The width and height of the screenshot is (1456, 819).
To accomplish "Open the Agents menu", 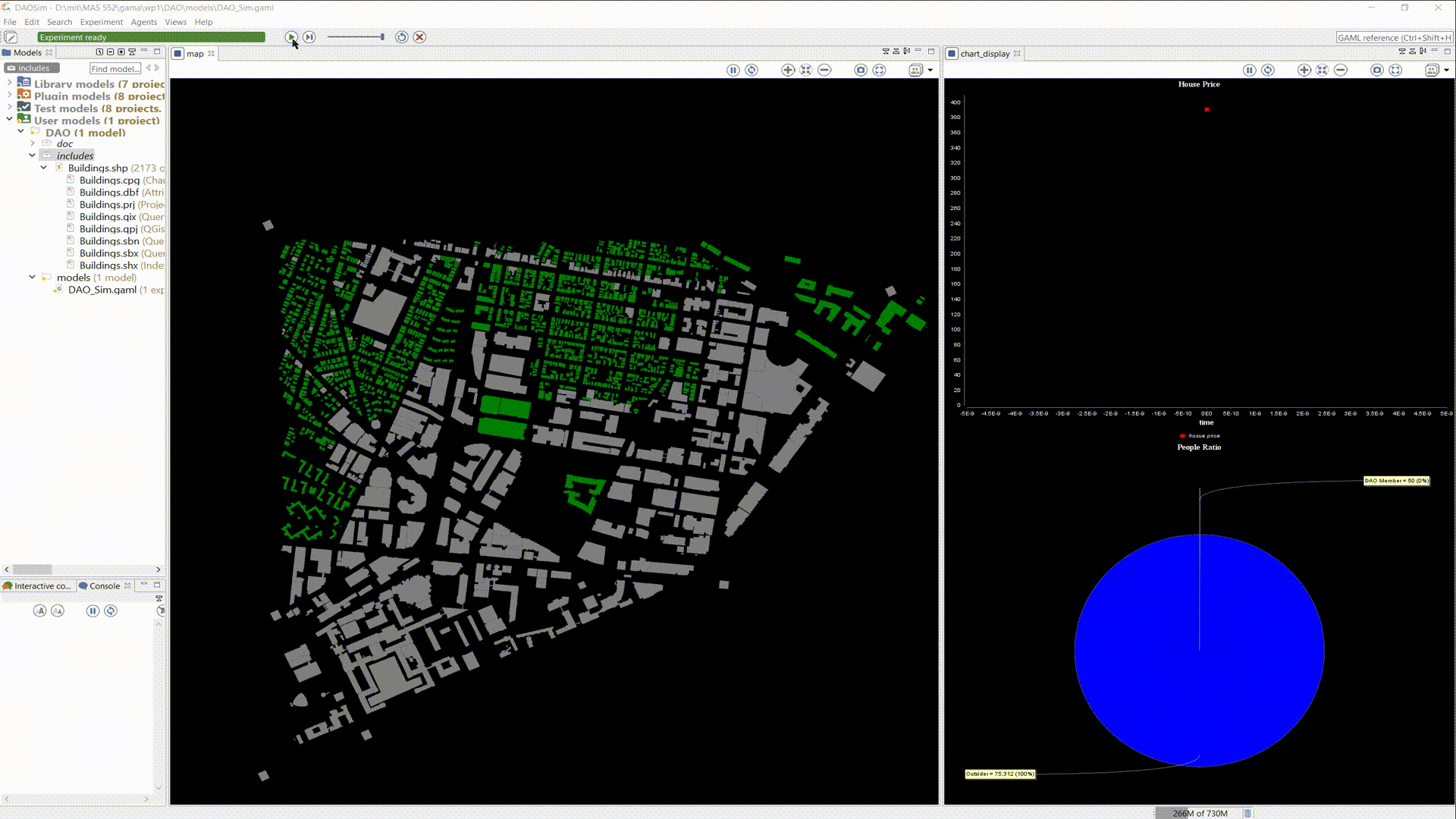I will (143, 22).
